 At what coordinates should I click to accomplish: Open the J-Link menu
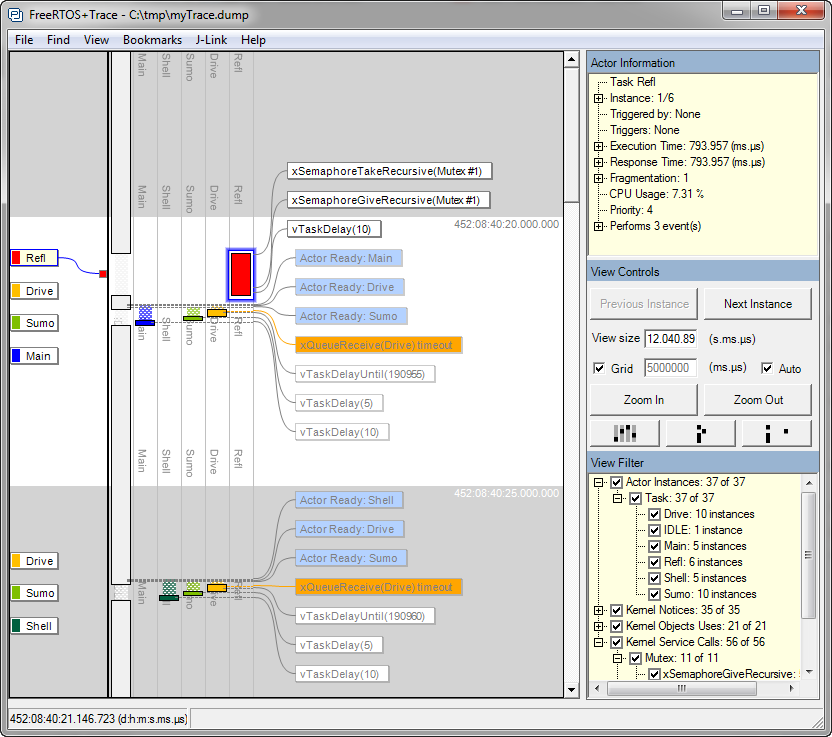[x=211, y=40]
